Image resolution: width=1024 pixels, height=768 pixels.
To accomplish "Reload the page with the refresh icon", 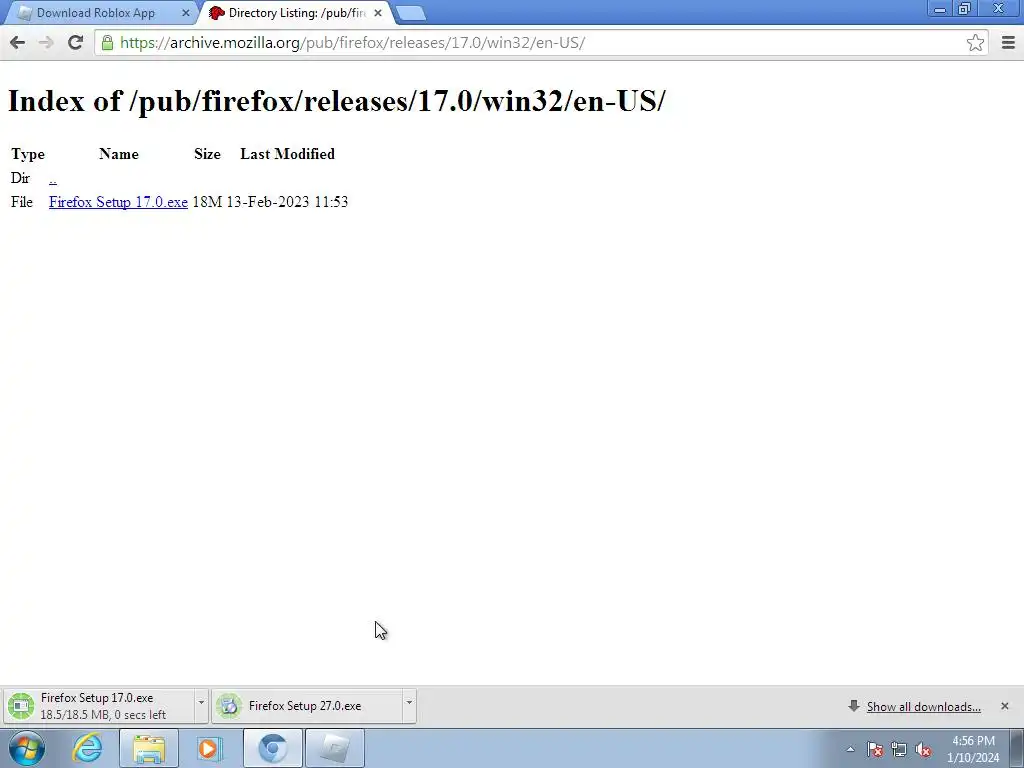I will [76, 43].
